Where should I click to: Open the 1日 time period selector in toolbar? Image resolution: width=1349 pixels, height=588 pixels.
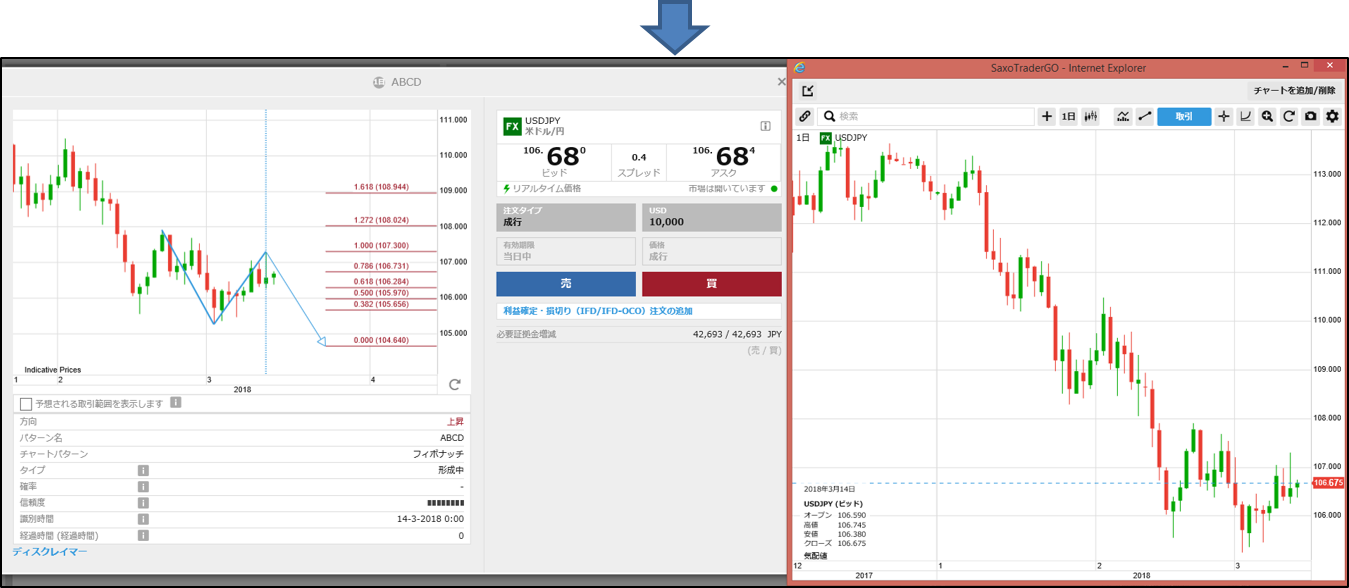[x=1068, y=116]
